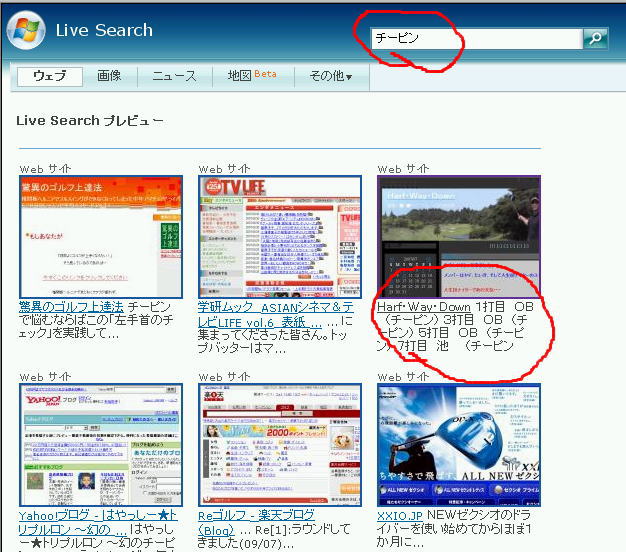Image resolution: width=626 pixels, height=552 pixels.
Task: Click the Live Search プレビュー heading
Action: (x=90, y=121)
